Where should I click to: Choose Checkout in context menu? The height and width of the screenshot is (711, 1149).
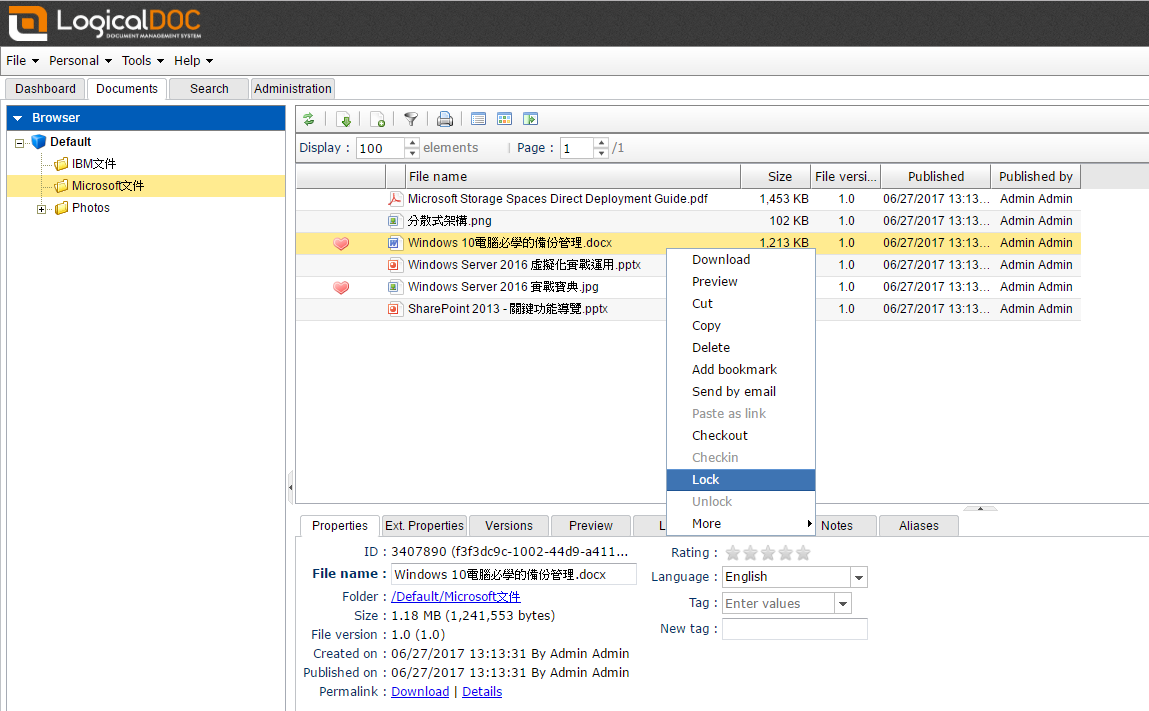[x=741, y=435]
